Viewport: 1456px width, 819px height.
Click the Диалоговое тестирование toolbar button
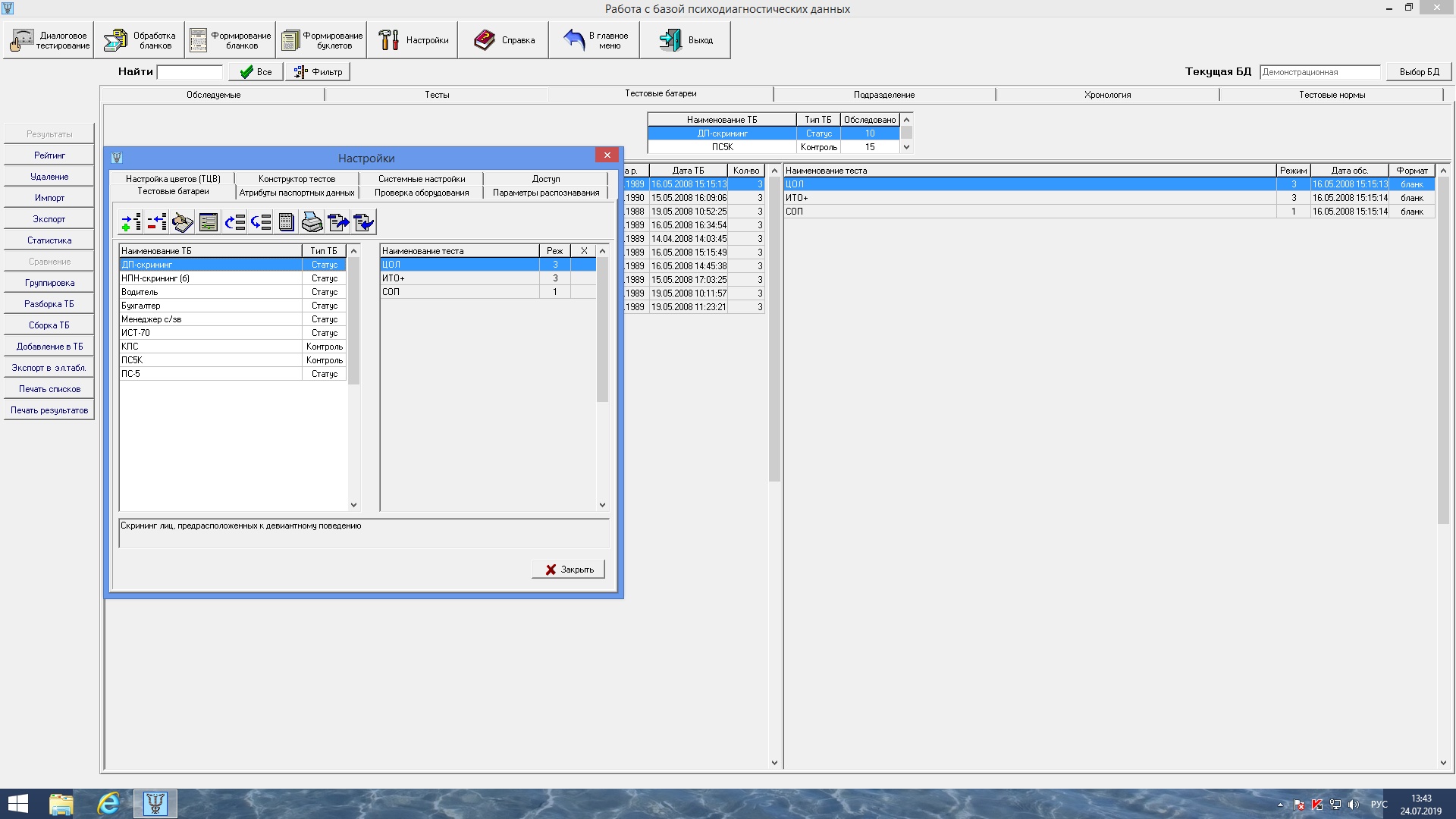click(49, 40)
